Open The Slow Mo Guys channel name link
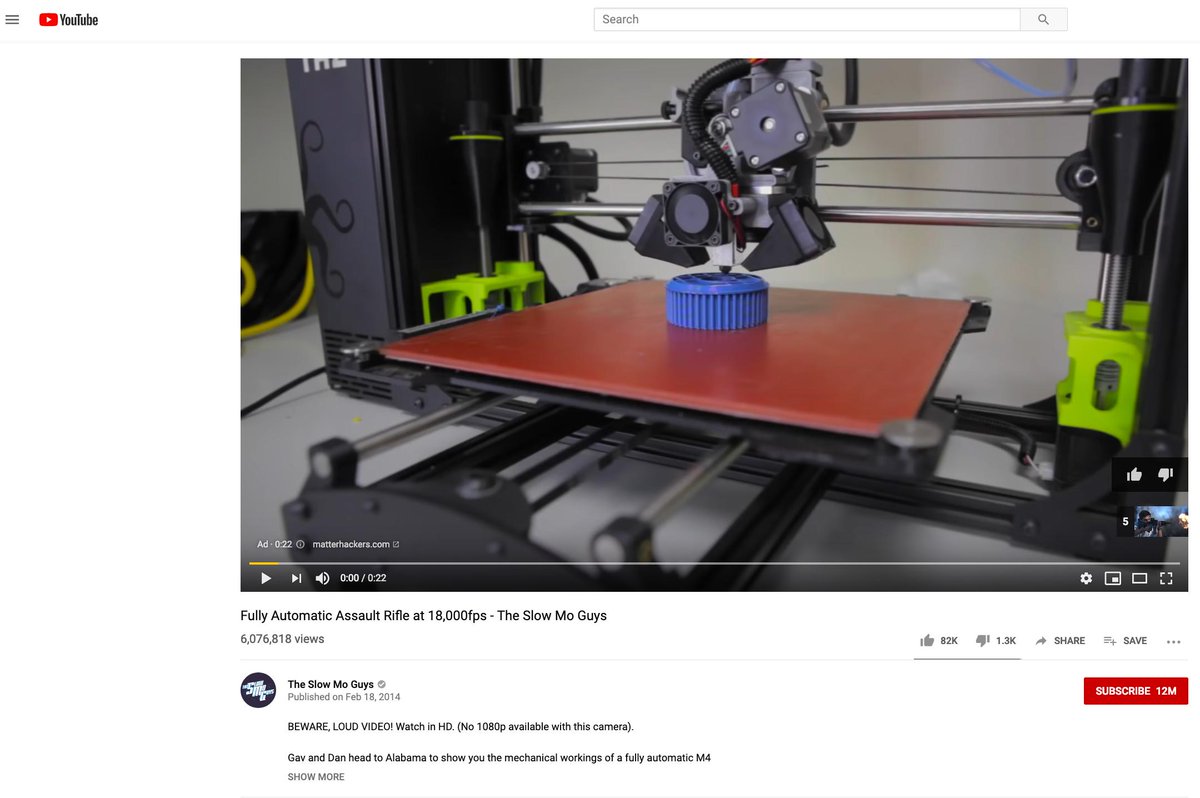 click(x=331, y=685)
